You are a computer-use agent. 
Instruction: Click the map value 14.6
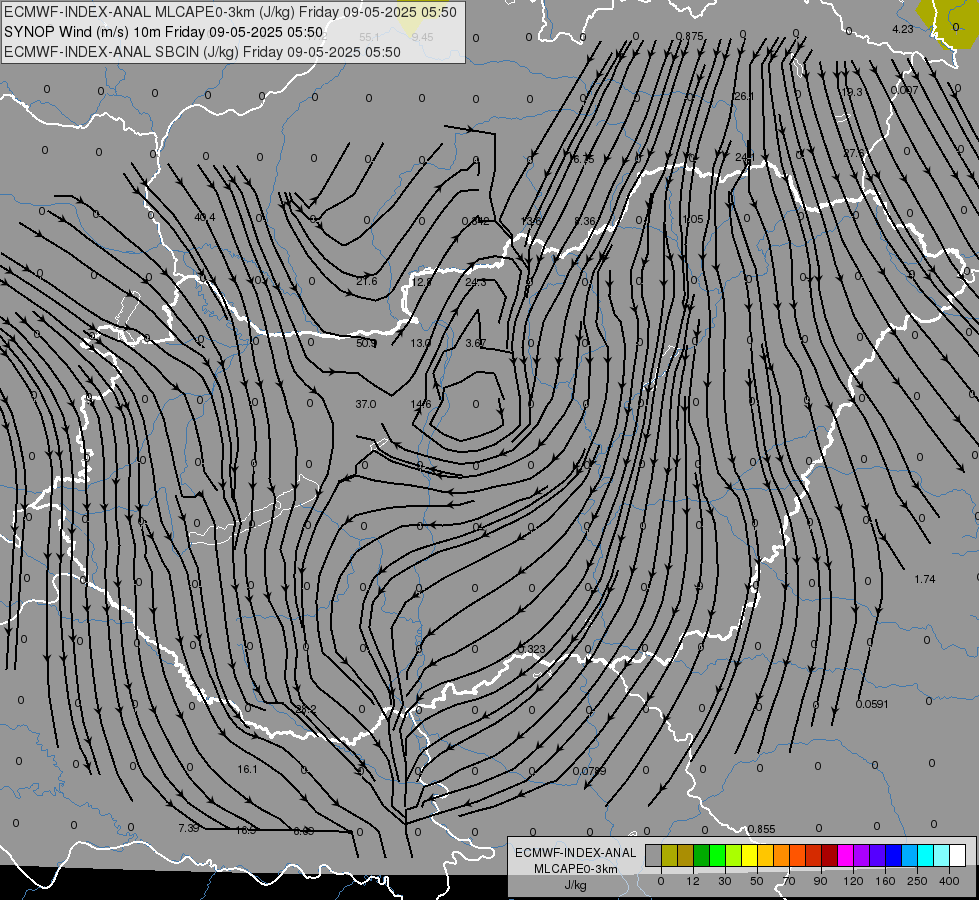click(421, 404)
